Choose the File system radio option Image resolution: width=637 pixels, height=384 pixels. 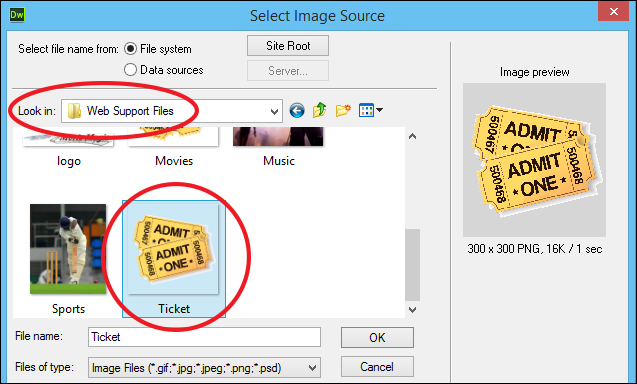point(130,49)
